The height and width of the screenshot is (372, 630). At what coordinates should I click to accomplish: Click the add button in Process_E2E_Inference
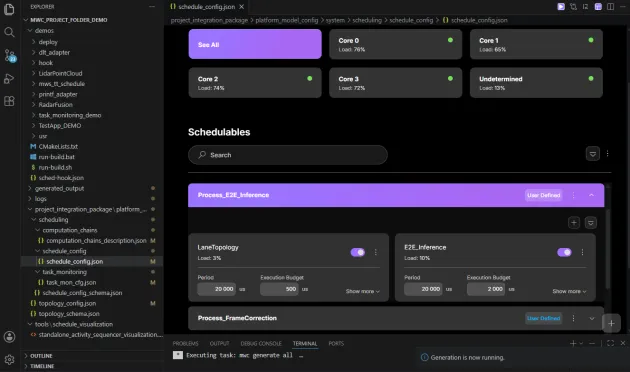(574, 223)
